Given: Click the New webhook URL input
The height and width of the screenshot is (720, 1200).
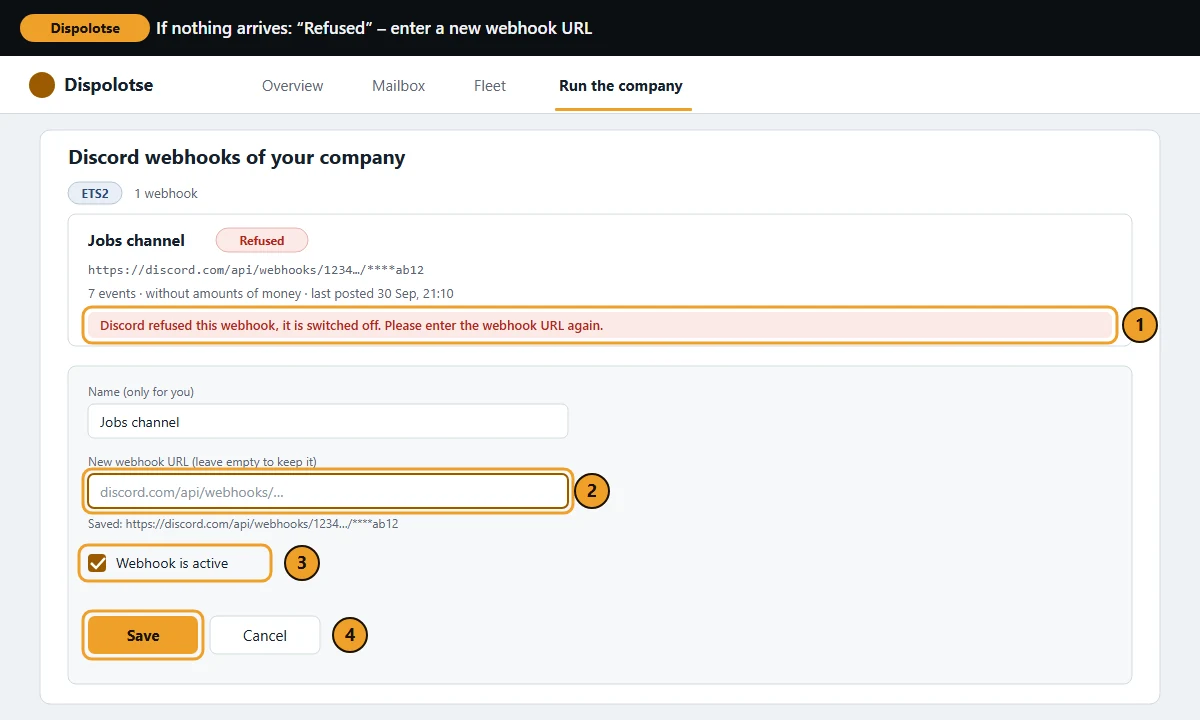Looking at the screenshot, I should tap(328, 491).
